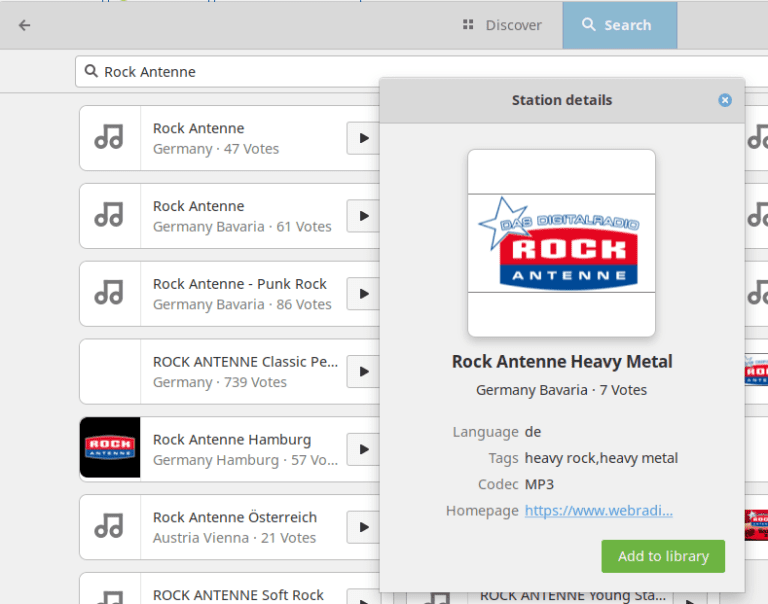768x604 pixels.
Task: Play Rock Antenne Österreich station
Action: pyautogui.click(x=363, y=527)
